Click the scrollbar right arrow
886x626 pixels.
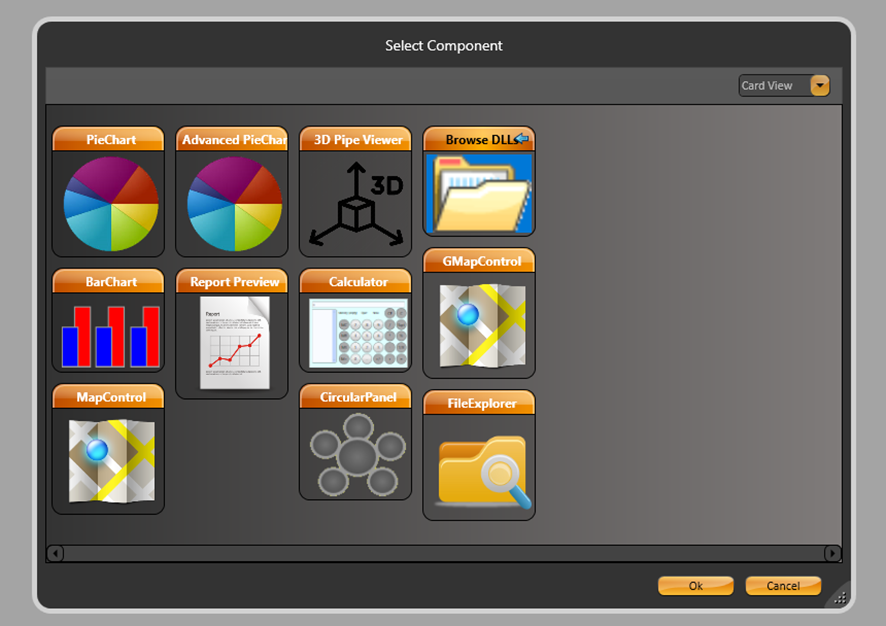point(832,553)
